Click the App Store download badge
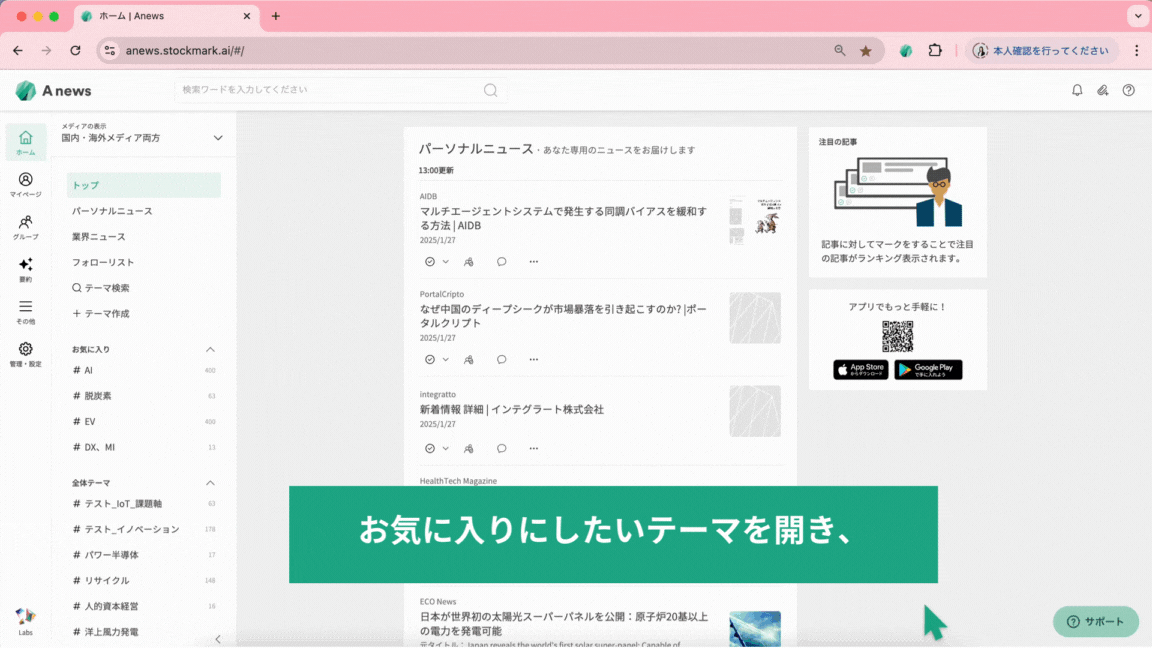This screenshot has width=1152, height=648. (860, 370)
